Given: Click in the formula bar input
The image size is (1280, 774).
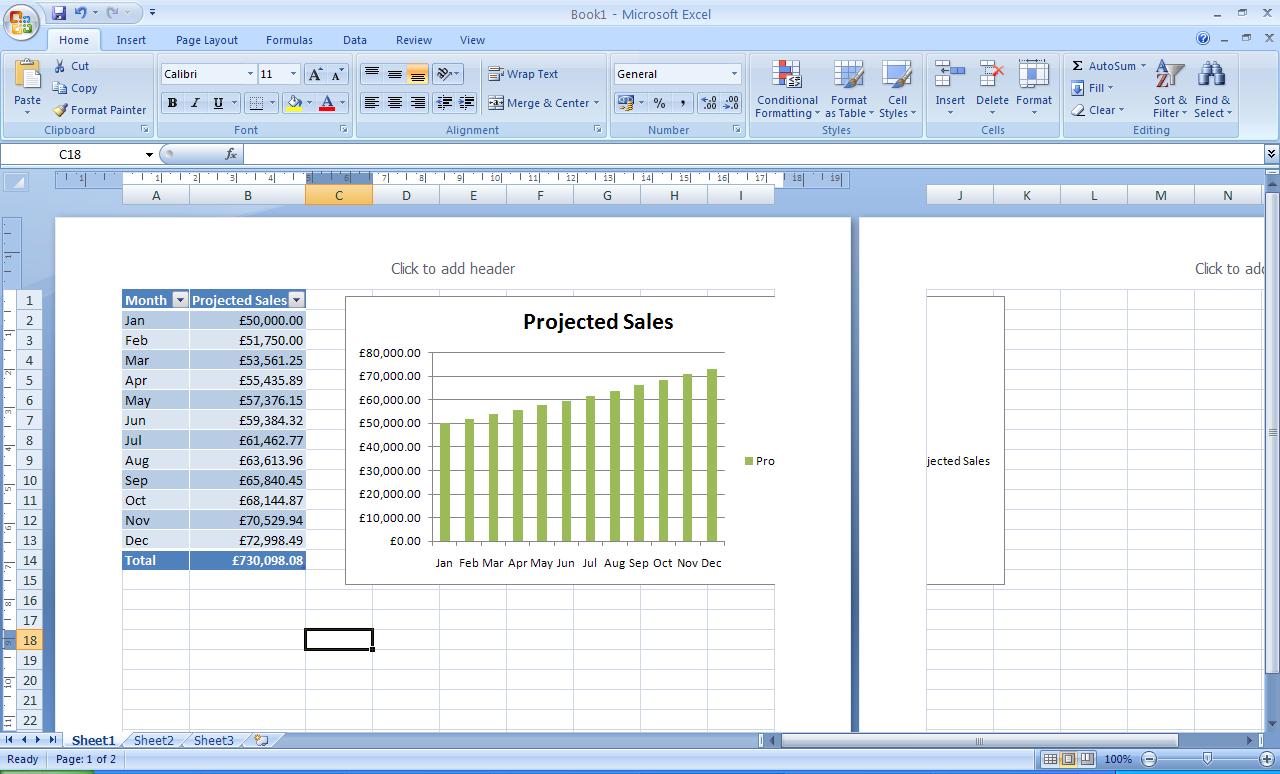Looking at the screenshot, I should click(x=753, y=154).
